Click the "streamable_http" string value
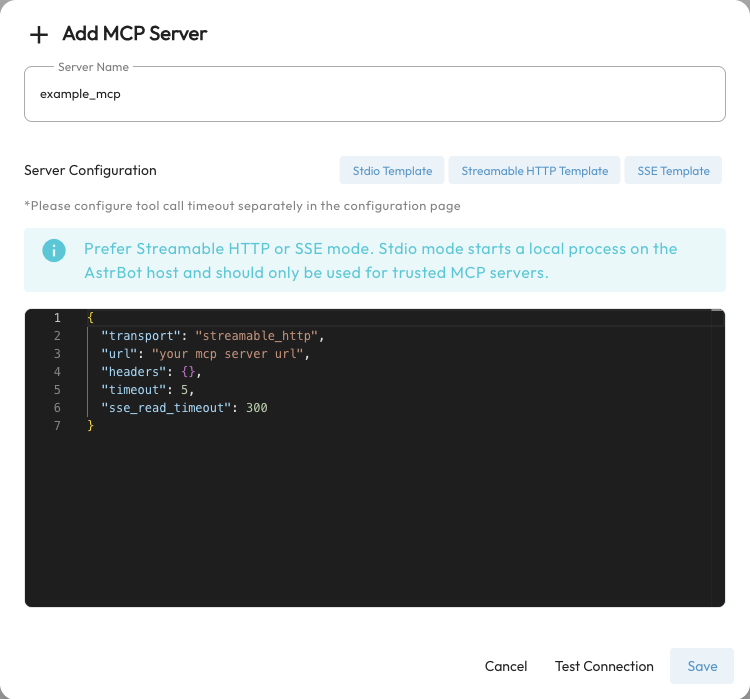The height and width of the screenshot is (699, 750). pos(256,336)
